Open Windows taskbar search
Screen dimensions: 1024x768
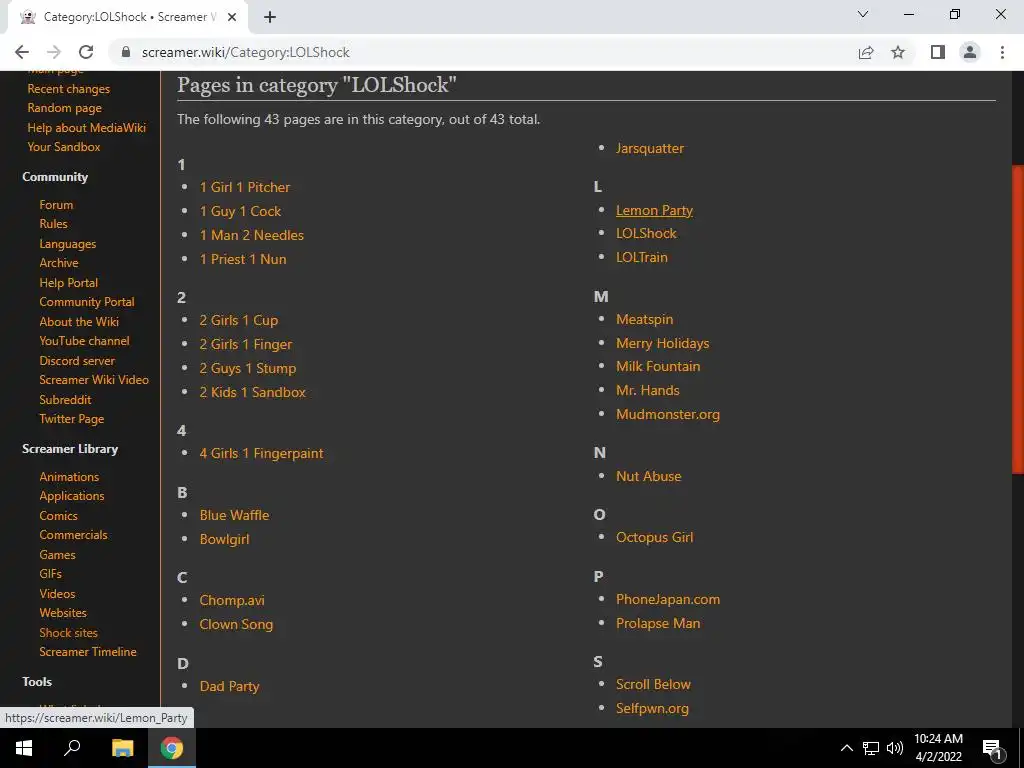click(x=72, y=748)
